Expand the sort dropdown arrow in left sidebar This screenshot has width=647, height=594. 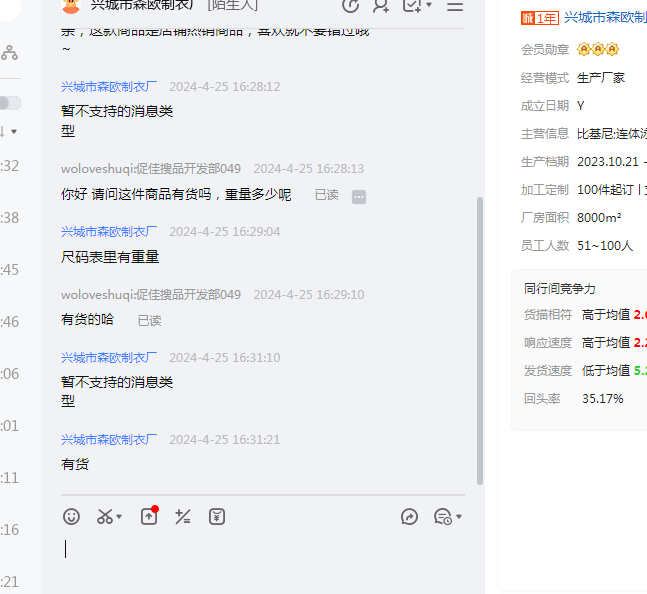tap(13, 131)
